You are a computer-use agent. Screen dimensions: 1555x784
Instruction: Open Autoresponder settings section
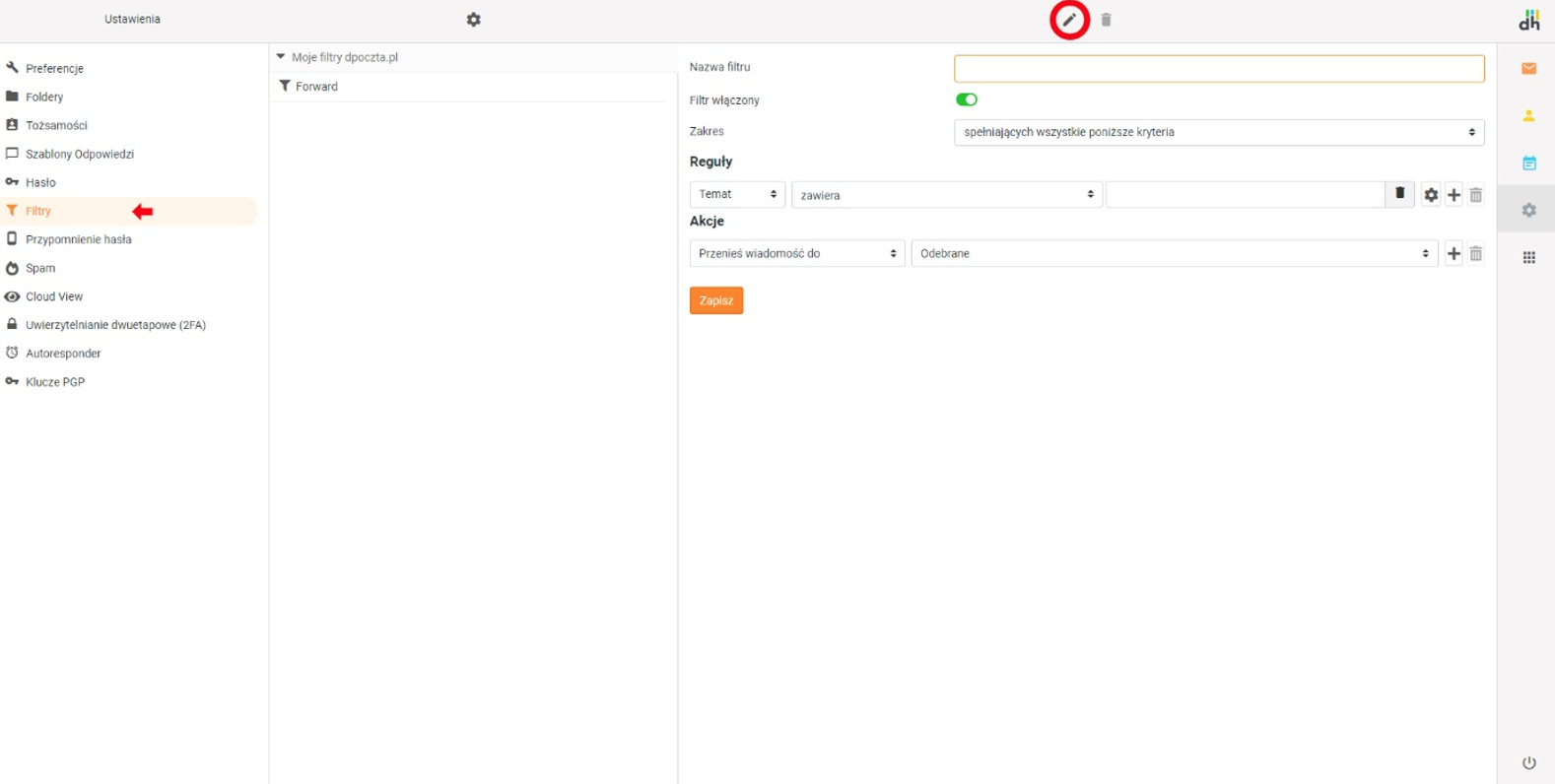(x=63, y=354)
